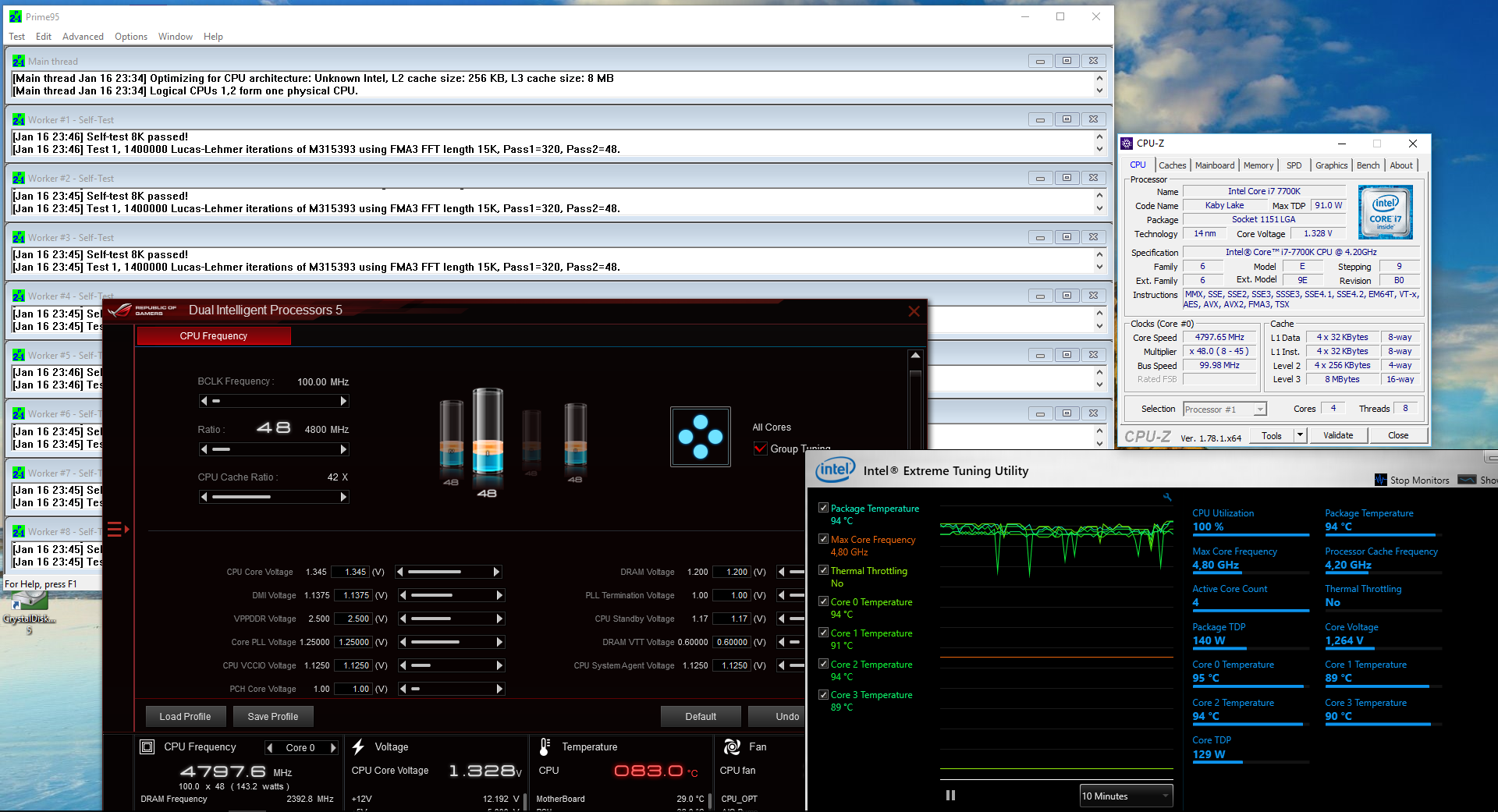Viewport: 1498px width, 812px height.
Task: Decrease DMI Voltage with left arrow
Action: coord(403,595)
